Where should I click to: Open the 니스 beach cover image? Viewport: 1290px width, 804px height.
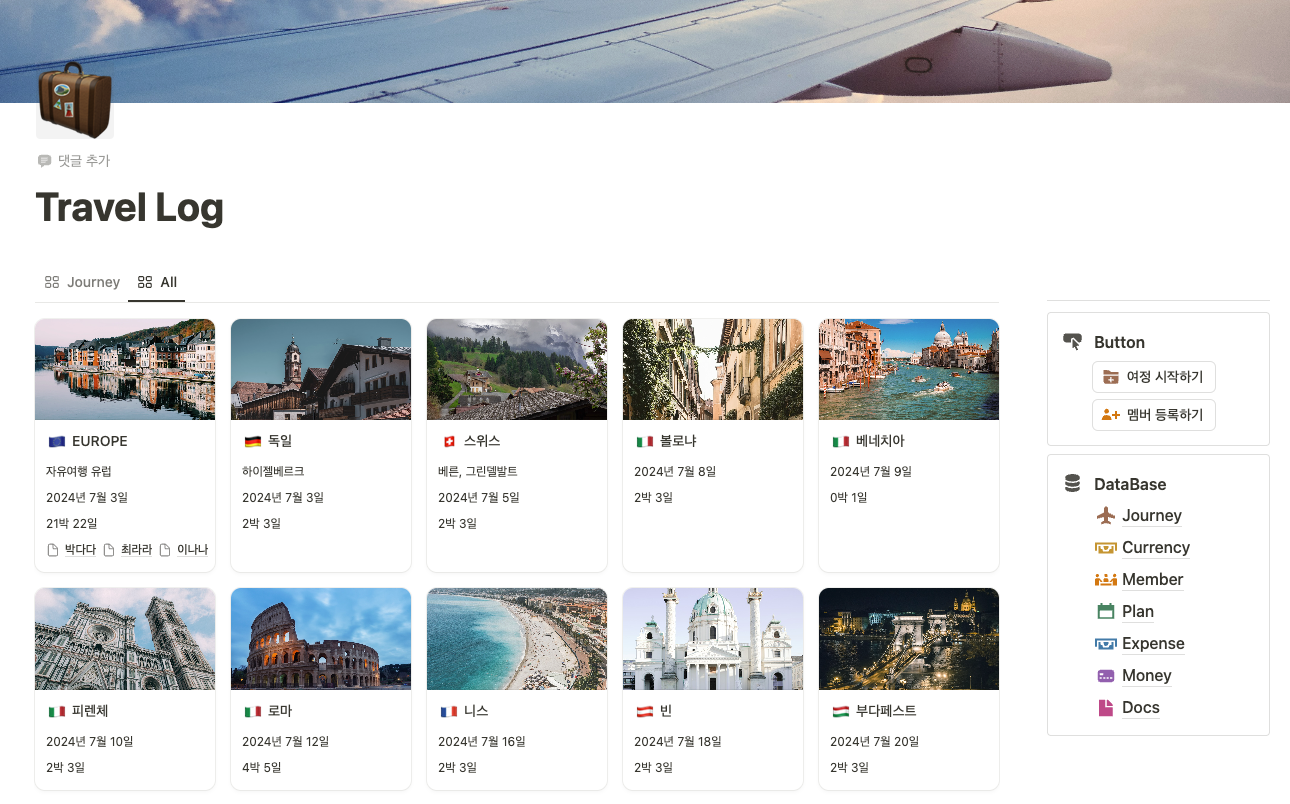click(517, 639)
